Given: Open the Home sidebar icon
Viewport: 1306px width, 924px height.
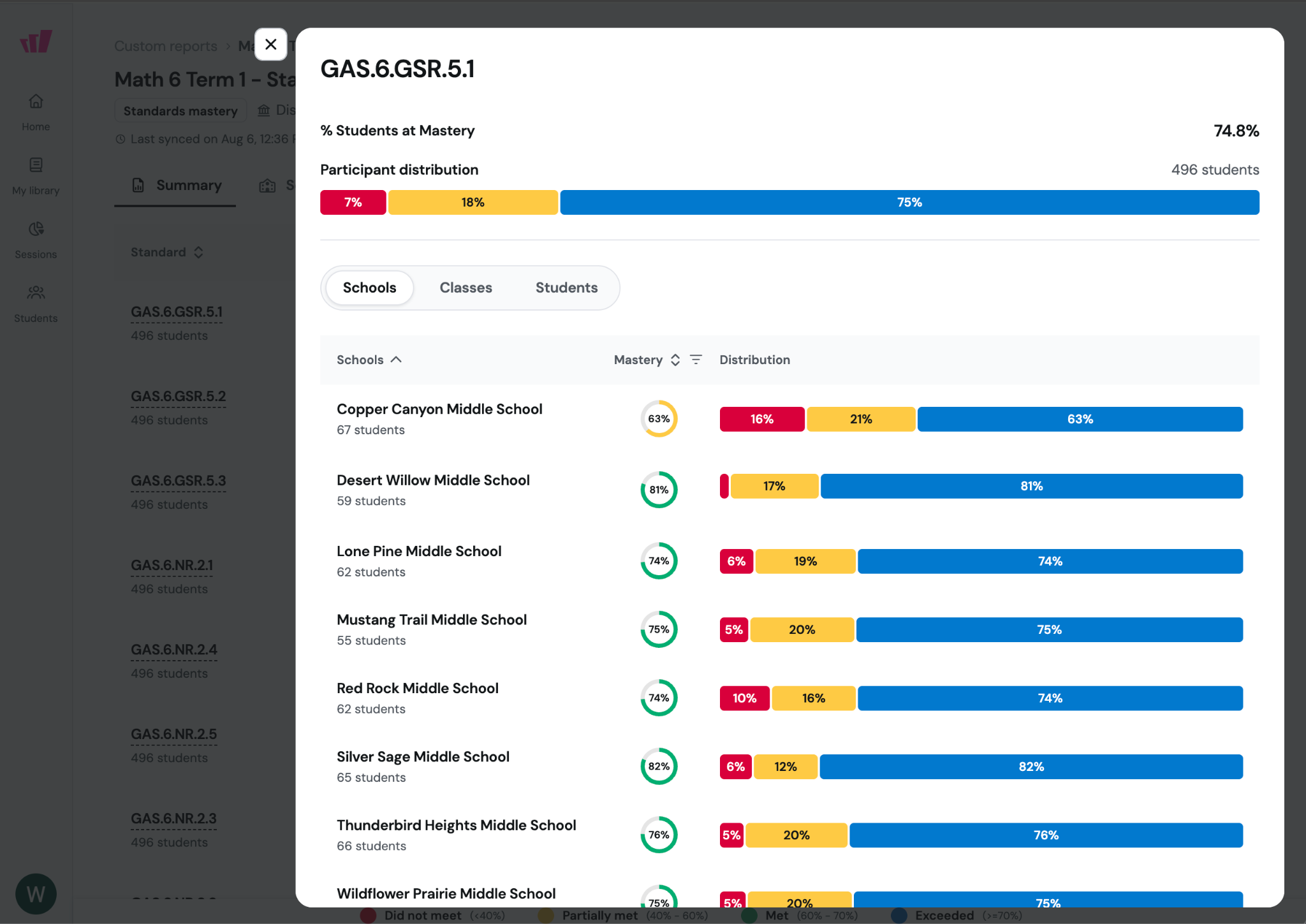Looking at the screenshot, I should [x=36, y=101].
